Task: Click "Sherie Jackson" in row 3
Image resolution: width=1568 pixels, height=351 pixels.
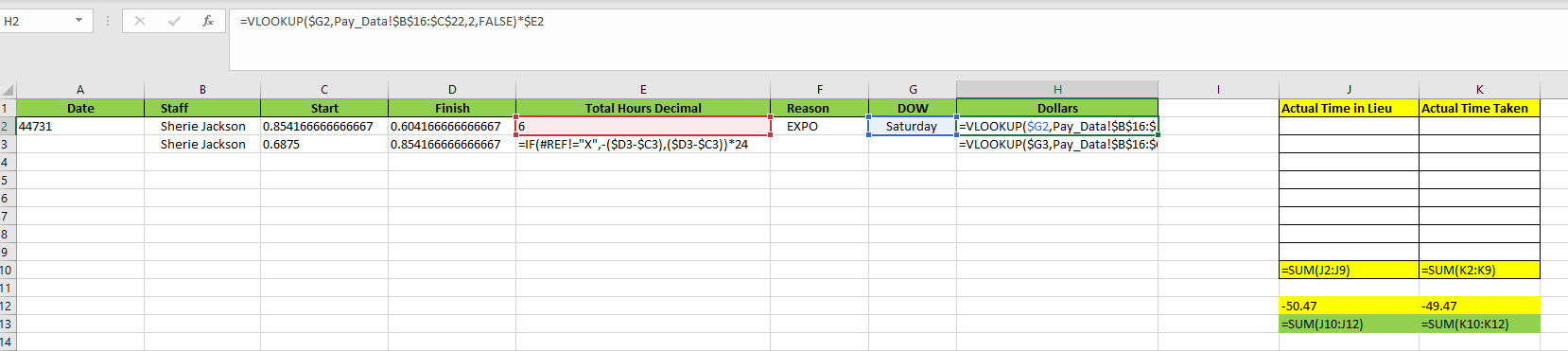Action: point(202,144)
